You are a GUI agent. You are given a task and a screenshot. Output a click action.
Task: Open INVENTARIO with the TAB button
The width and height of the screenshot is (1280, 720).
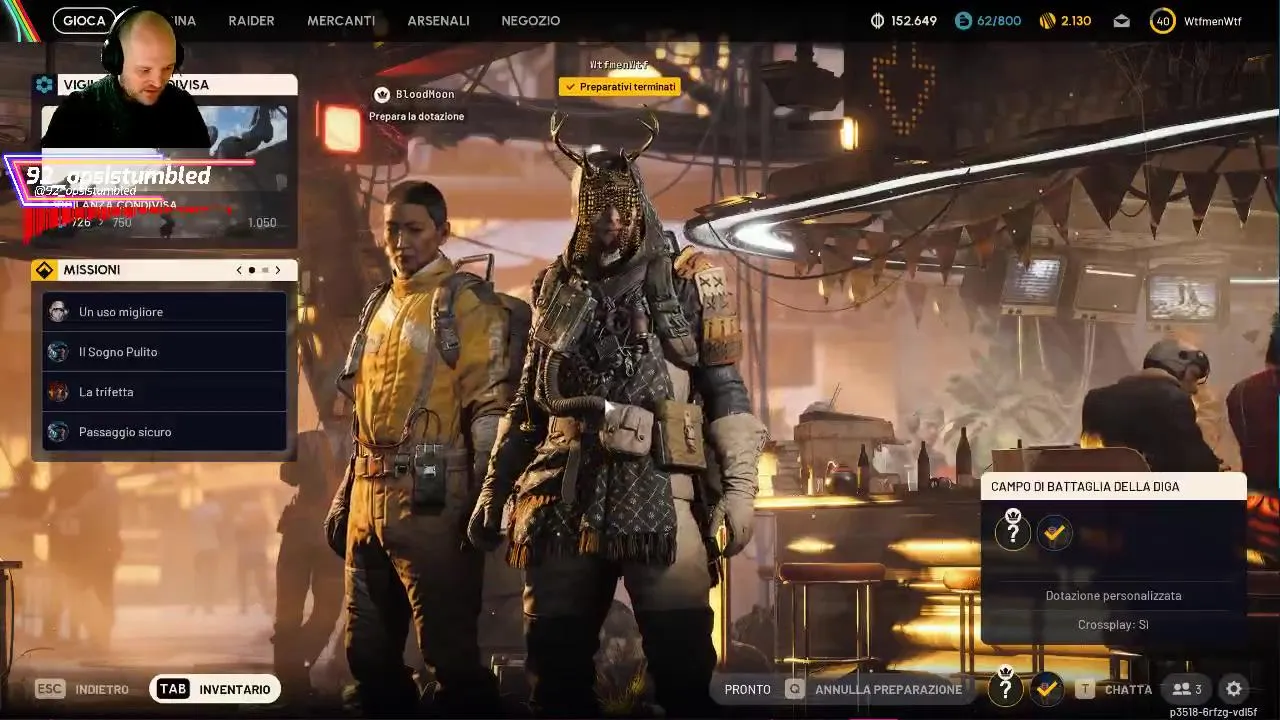pos(215,689)
